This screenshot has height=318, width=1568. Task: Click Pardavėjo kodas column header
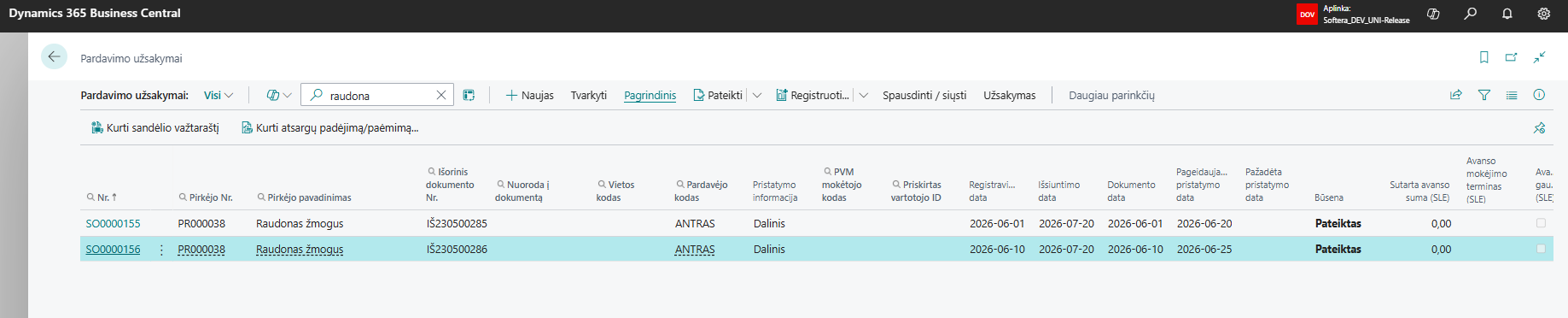click(701, 191)
